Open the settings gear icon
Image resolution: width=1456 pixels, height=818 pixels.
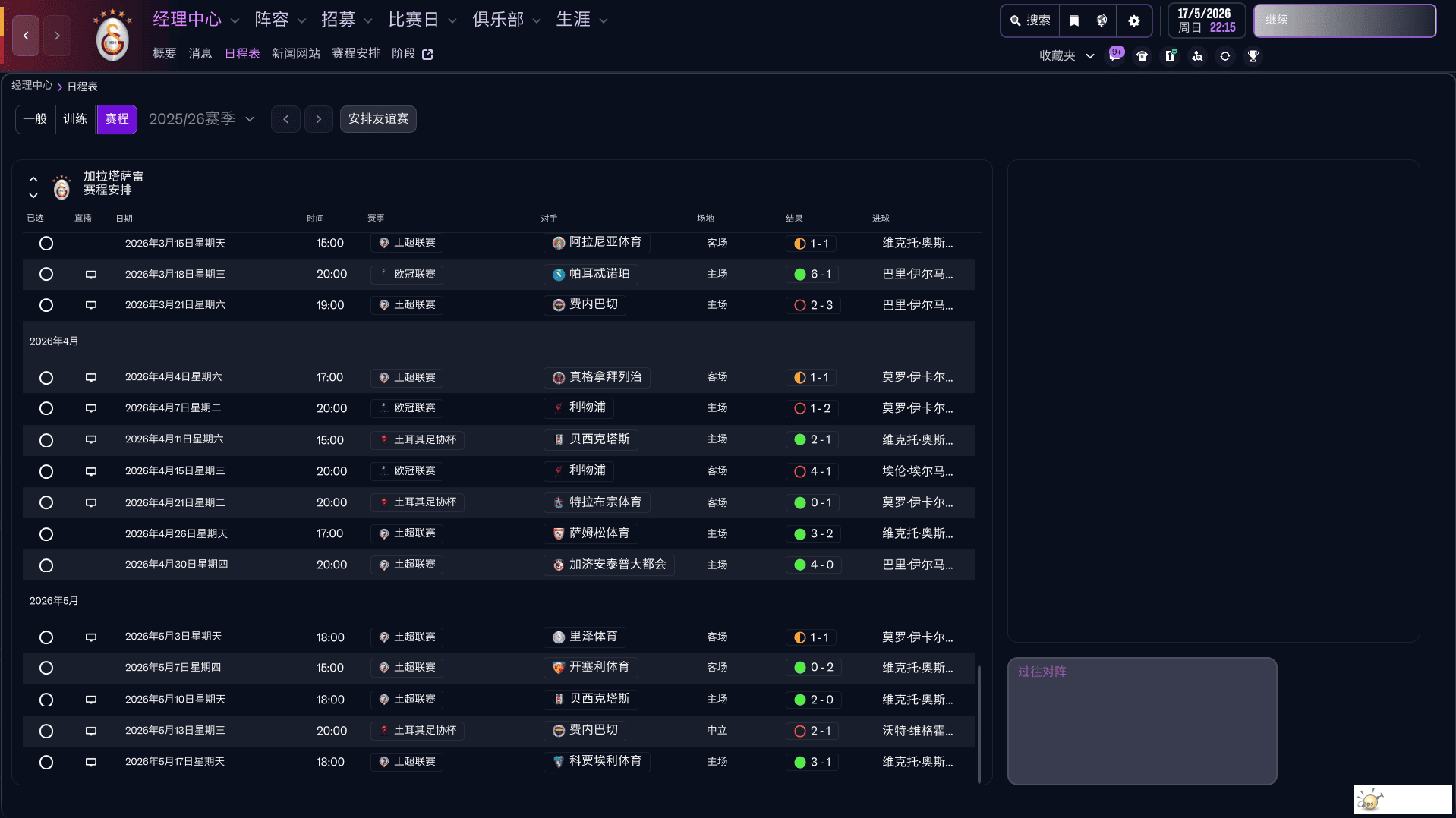[1134, 20]
